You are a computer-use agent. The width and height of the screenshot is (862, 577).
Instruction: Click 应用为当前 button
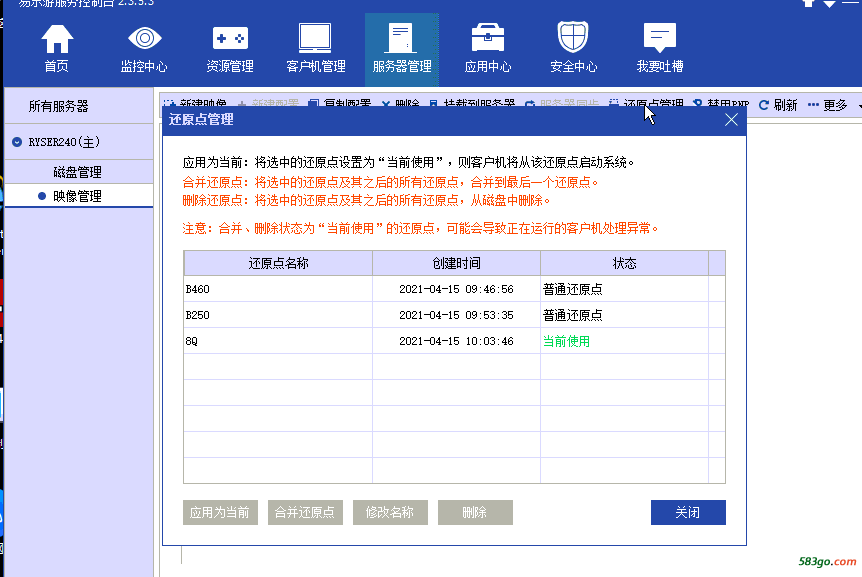(220, 512)
